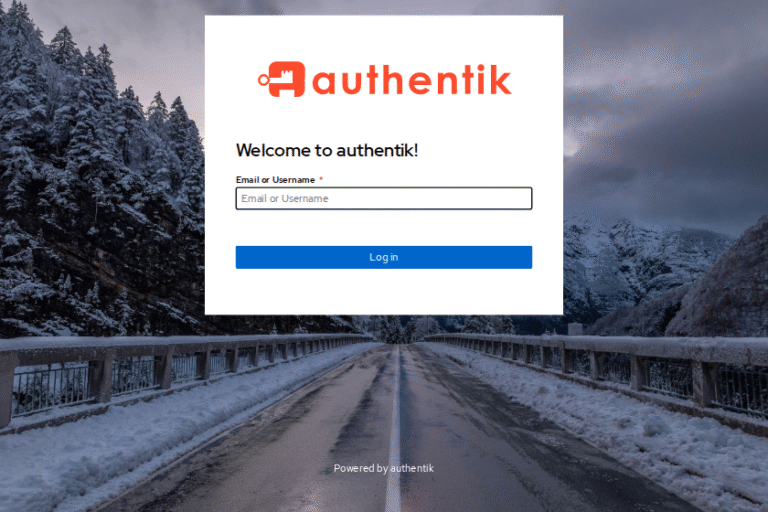
Task: Click the blank area below the Log in button
Action: click(x=384, y=292)
